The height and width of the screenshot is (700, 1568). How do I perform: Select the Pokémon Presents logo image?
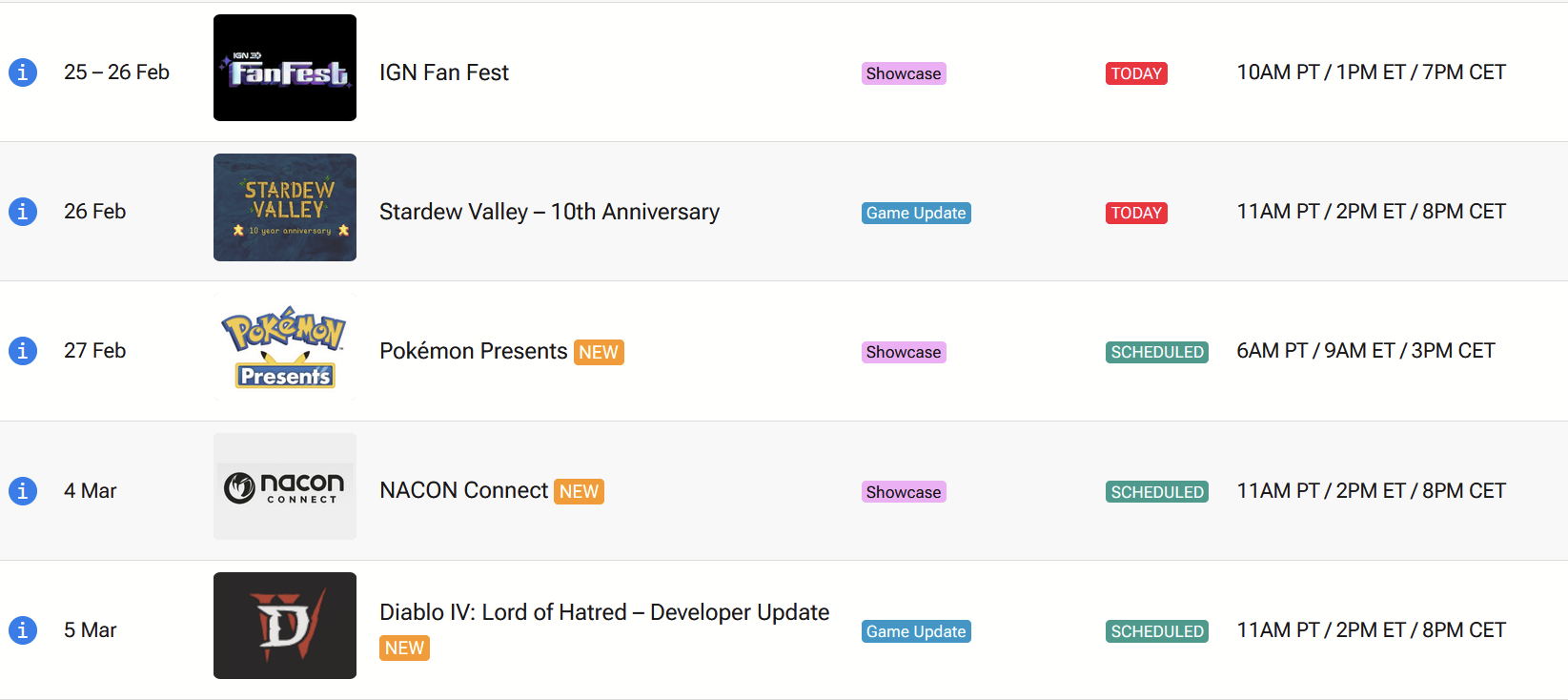point(285,347)
